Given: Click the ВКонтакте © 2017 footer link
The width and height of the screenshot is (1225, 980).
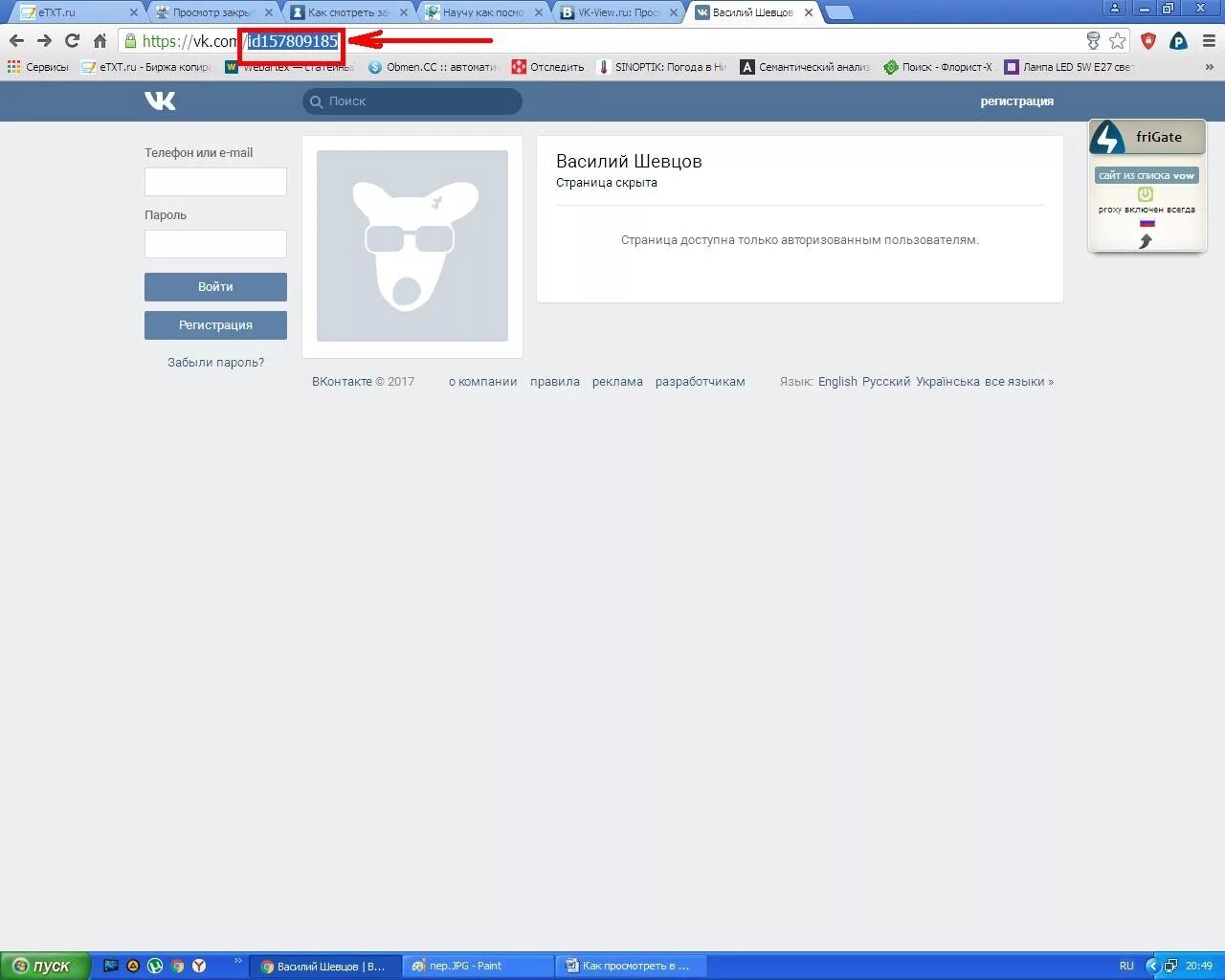Looking at the screenshot, I should 363,381.
